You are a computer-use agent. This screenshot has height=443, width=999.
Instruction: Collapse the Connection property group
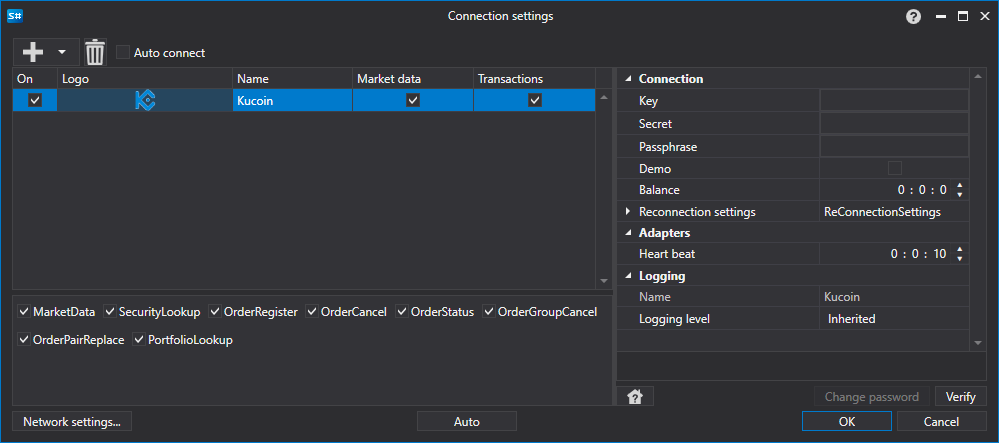(628, 79)
